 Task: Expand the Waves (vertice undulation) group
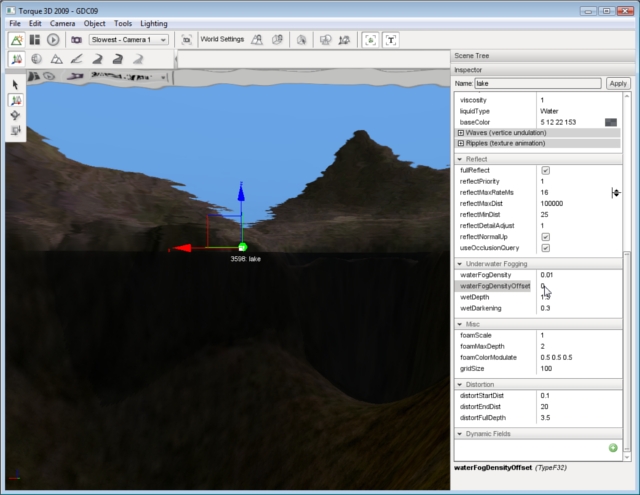[461, 132]
